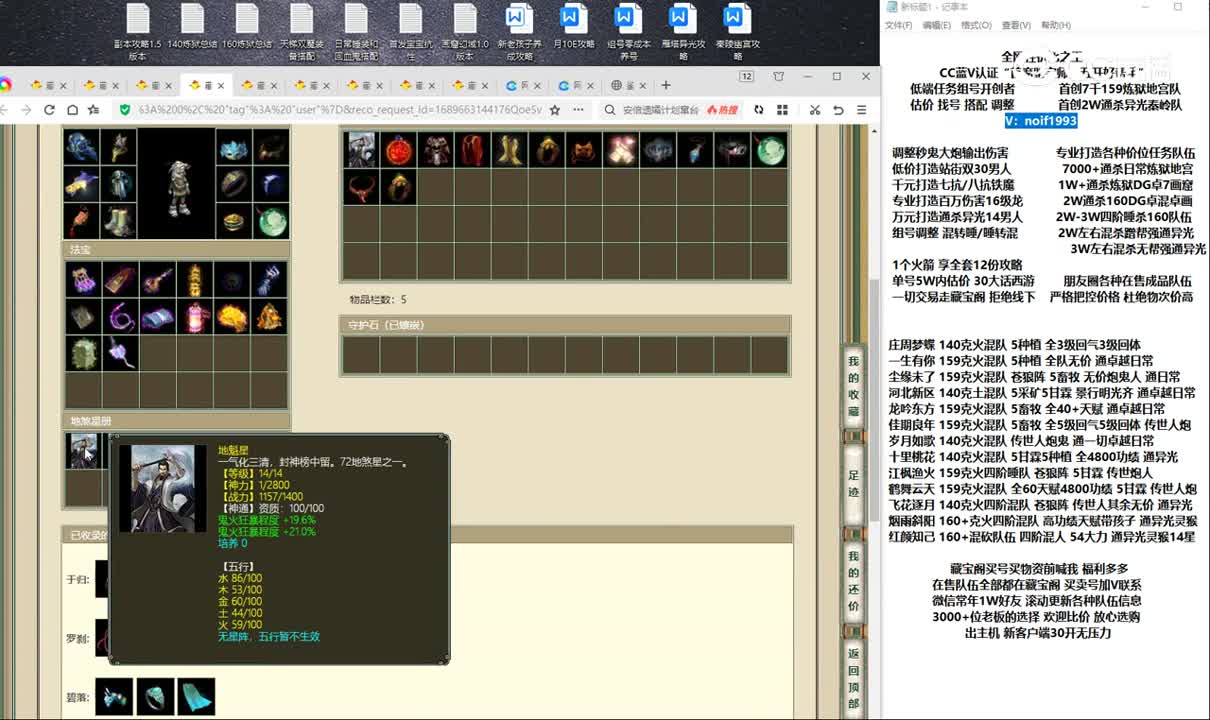Select the glowing fists inventory item

[x=620, y=150]
